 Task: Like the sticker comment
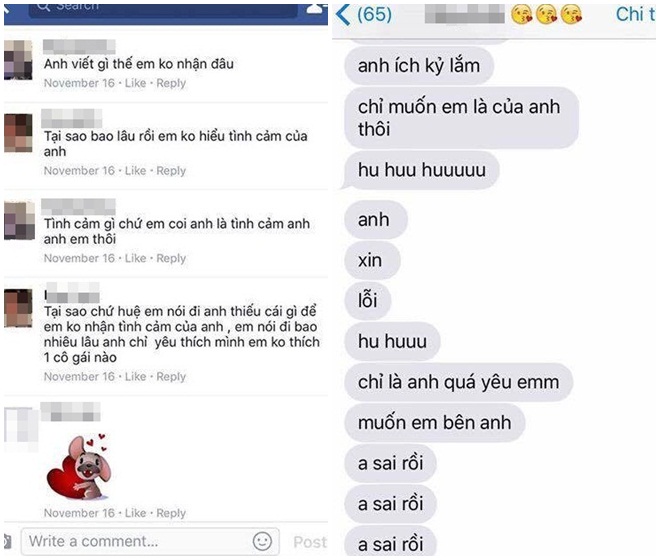(136, 513)
